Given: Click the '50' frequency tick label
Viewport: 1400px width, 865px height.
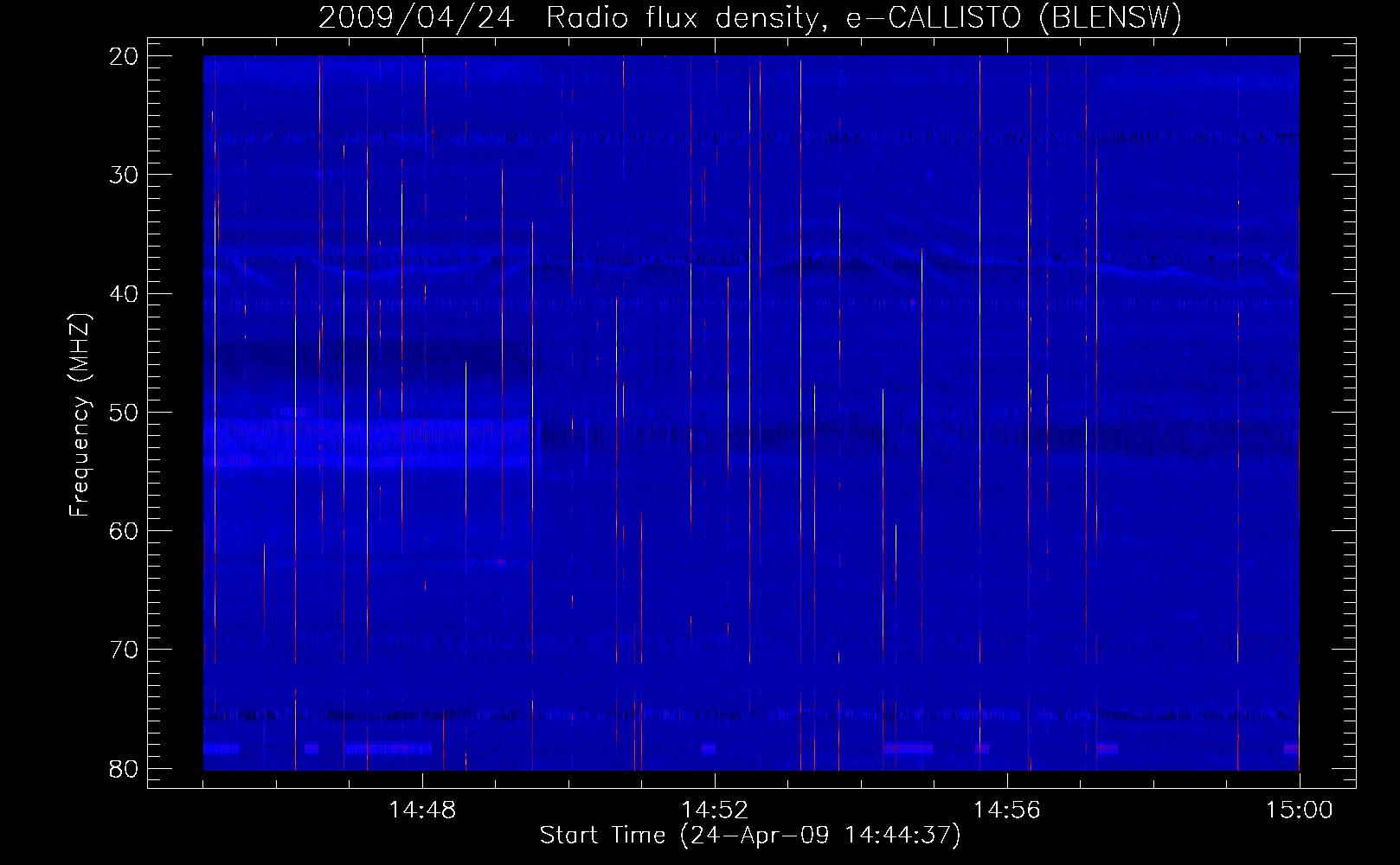Looking at the screenshot, I should tap(125, 412).
